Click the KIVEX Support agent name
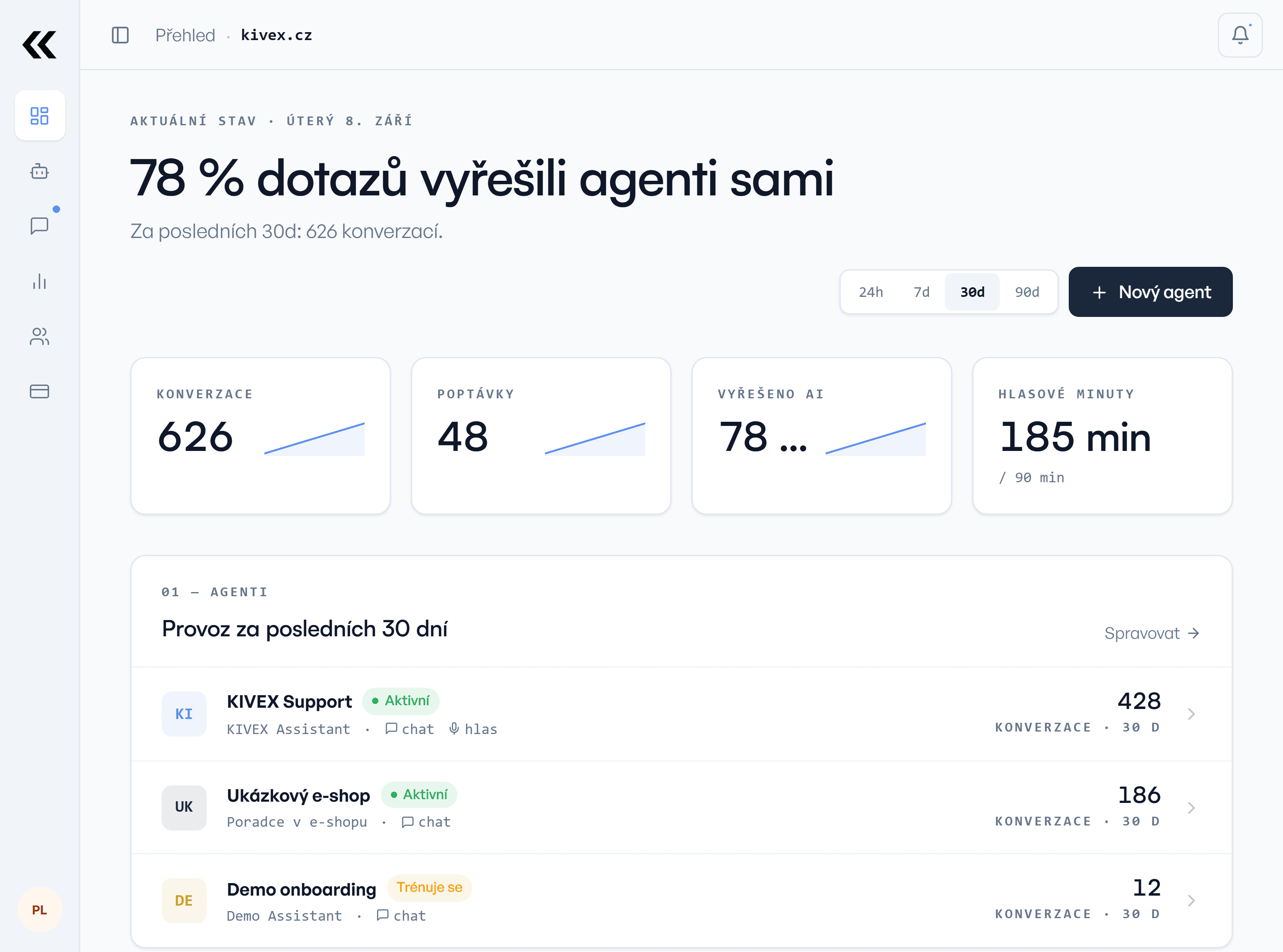The height and width of the screenshot is (952, 1283). pos(289,701)
